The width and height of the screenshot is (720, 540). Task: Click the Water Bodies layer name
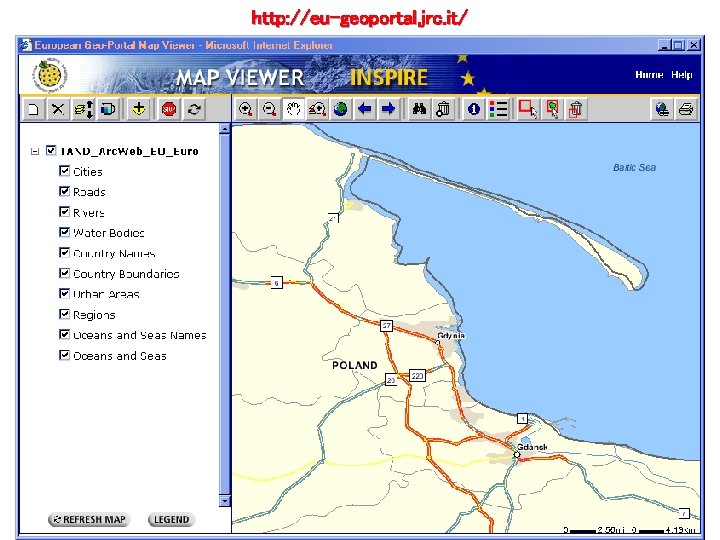(109, 233)
